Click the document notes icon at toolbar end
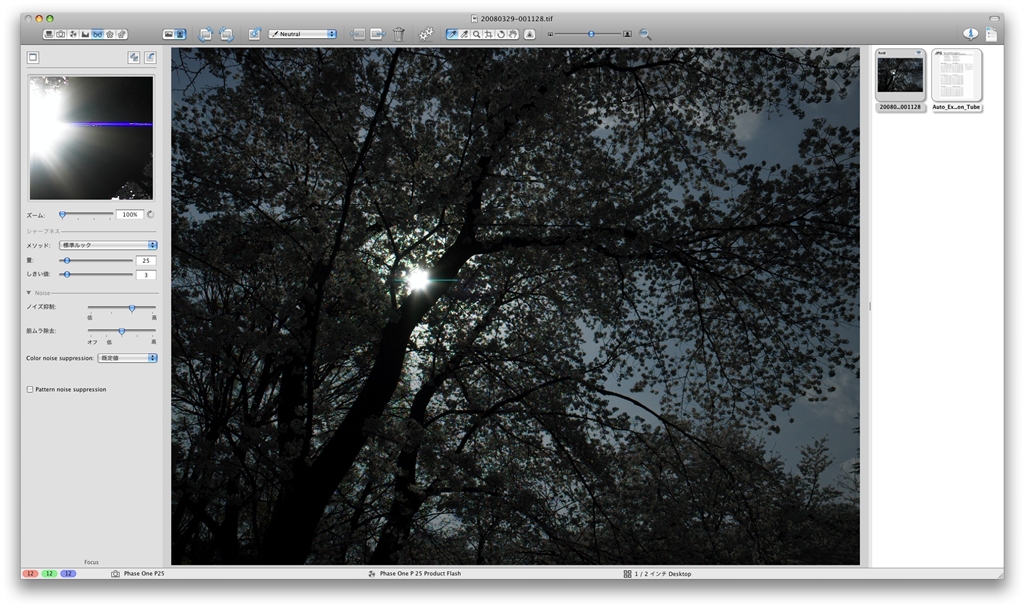Image resolution: width=1024 pixels, height=607 pixels. coord(991,34)
